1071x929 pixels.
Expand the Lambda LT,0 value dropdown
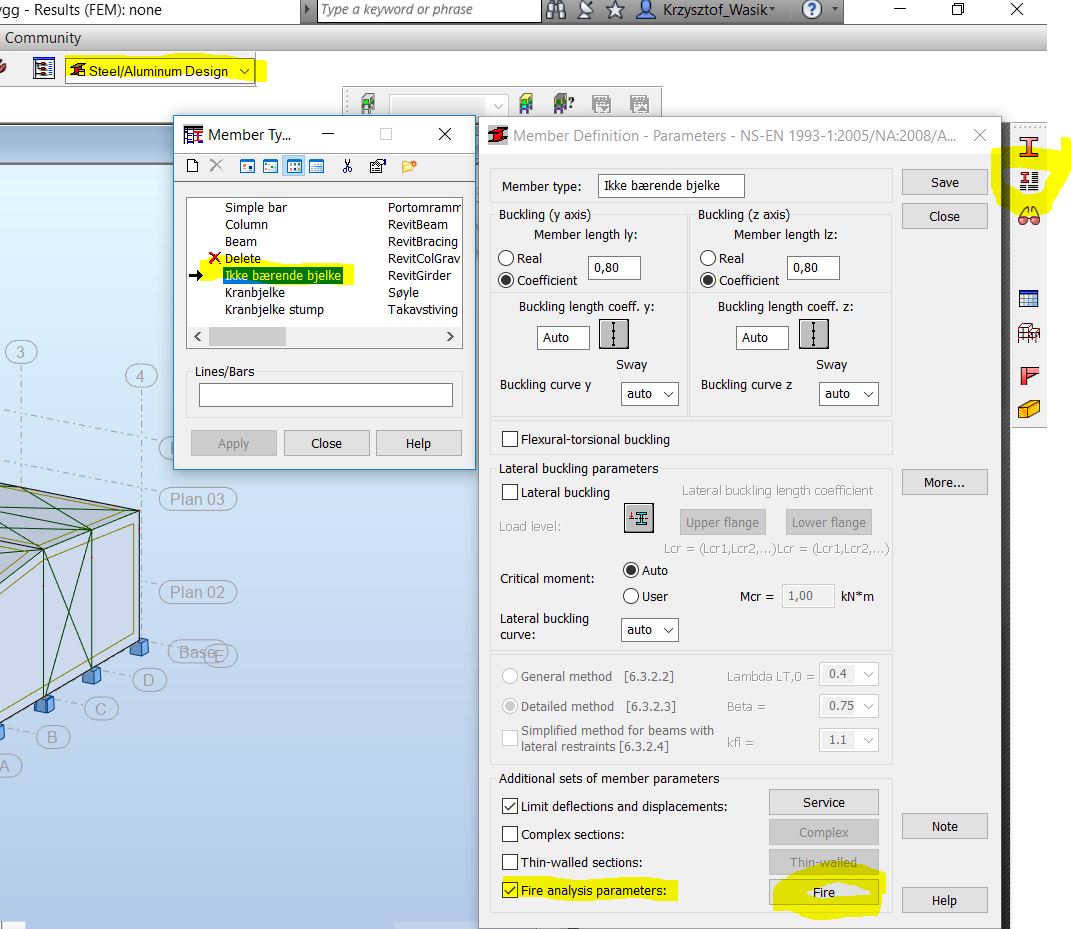847,674
